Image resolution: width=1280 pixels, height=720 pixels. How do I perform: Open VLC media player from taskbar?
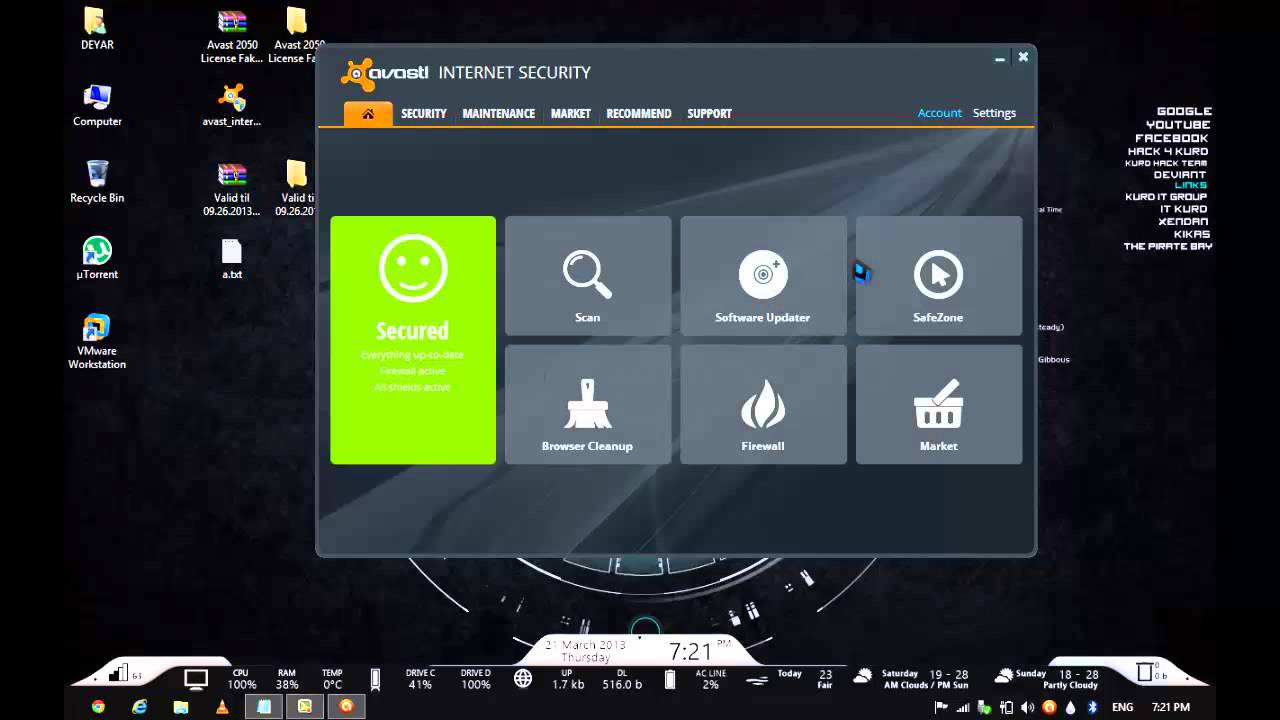[x=222, y=707]
